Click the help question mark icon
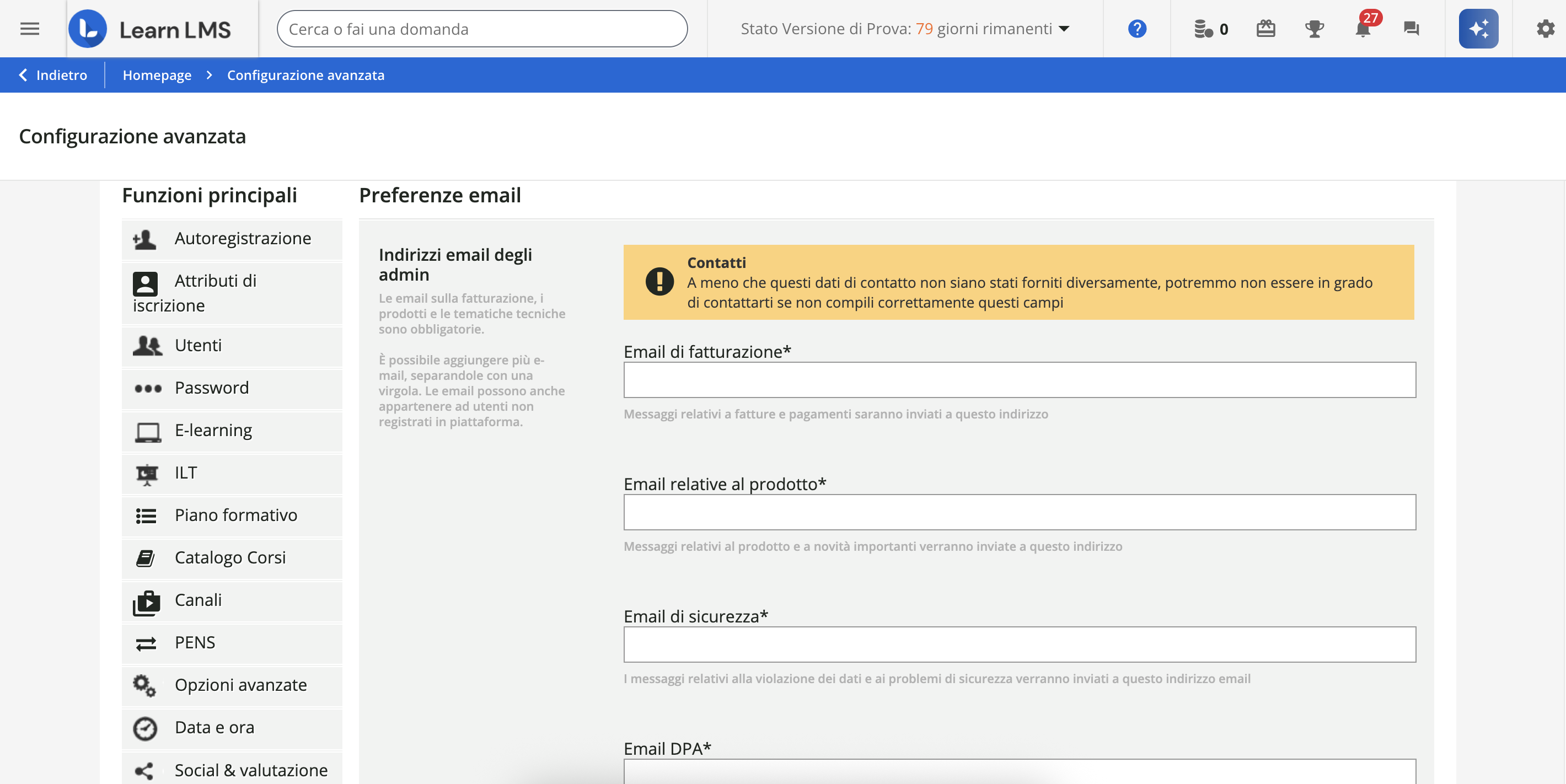This screenshot has height=784, width=1566. click(1137, 29)
